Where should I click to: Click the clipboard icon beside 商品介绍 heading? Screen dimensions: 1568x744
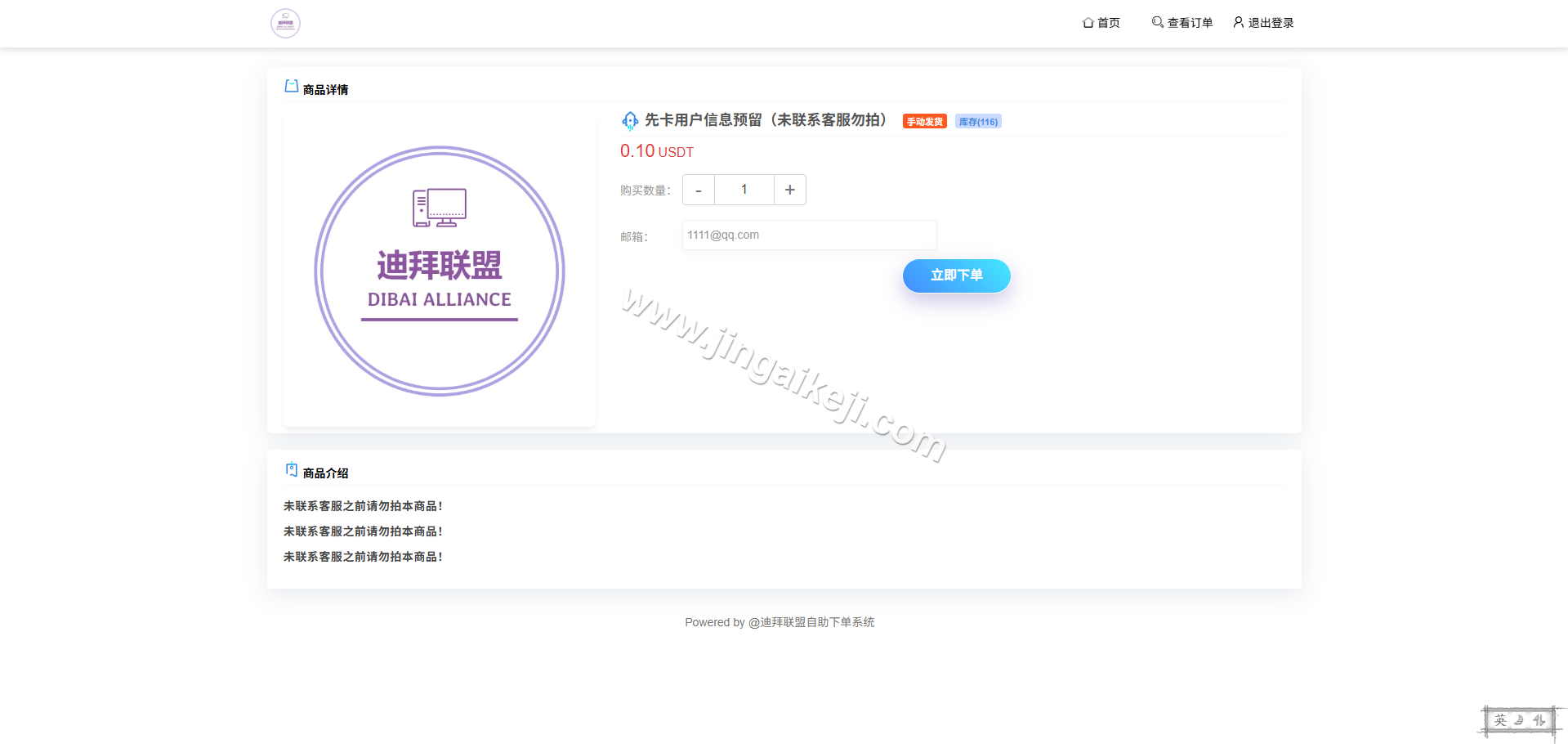point(291,468)
